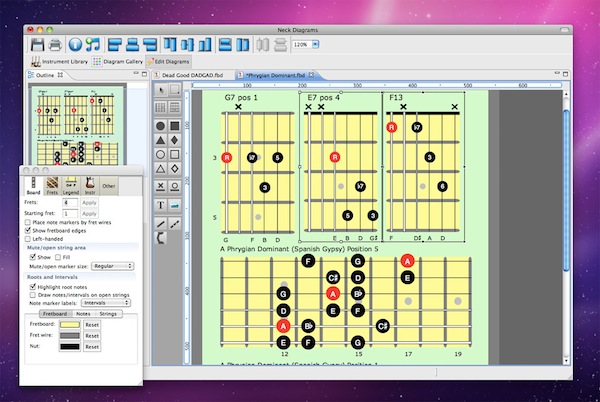Screen dimensions: 600x402
Task: Align selected diagrams to horizontal centers
Action: pos(132,45)
